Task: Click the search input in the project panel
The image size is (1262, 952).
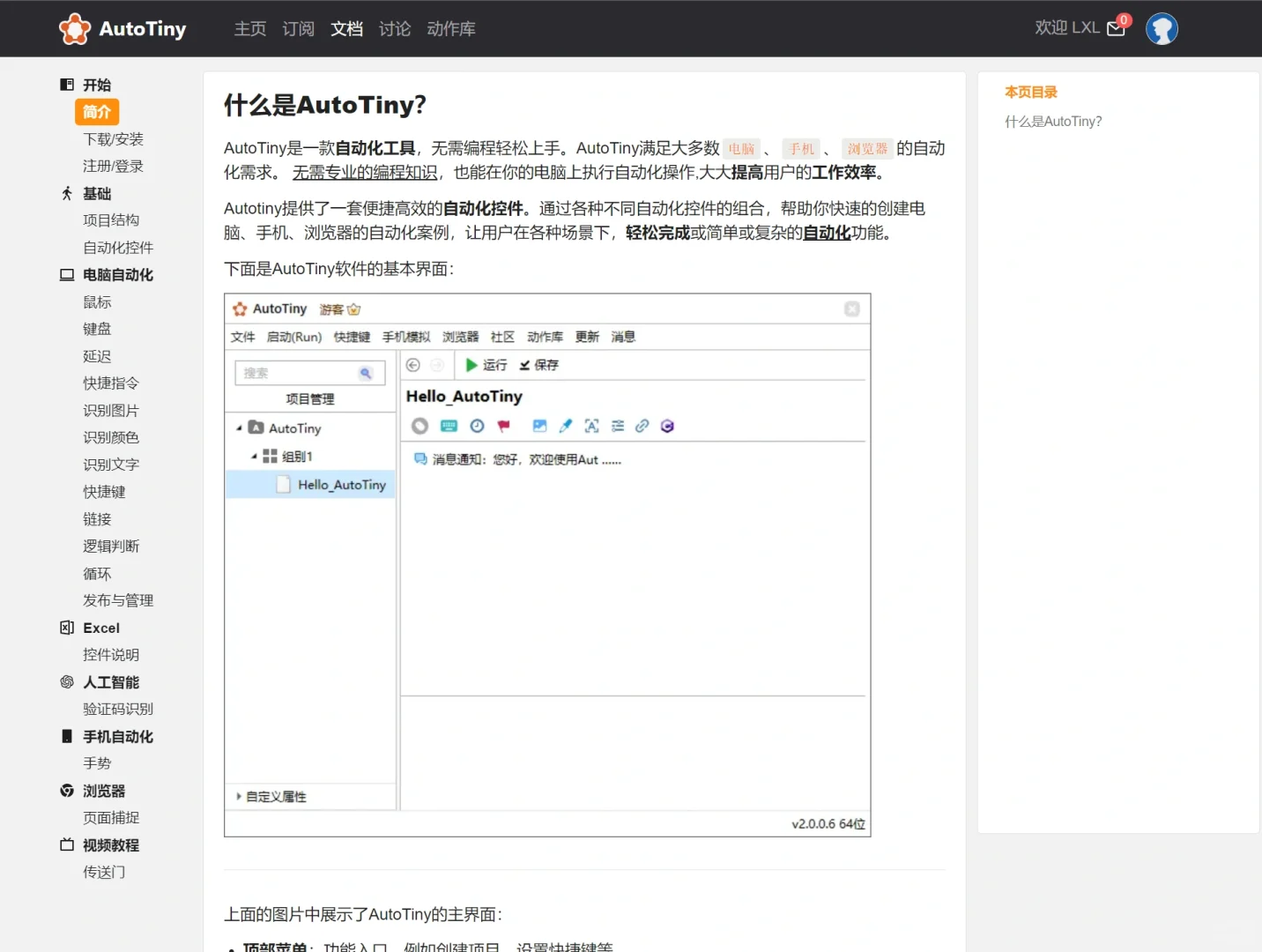Action: (304, 372)
